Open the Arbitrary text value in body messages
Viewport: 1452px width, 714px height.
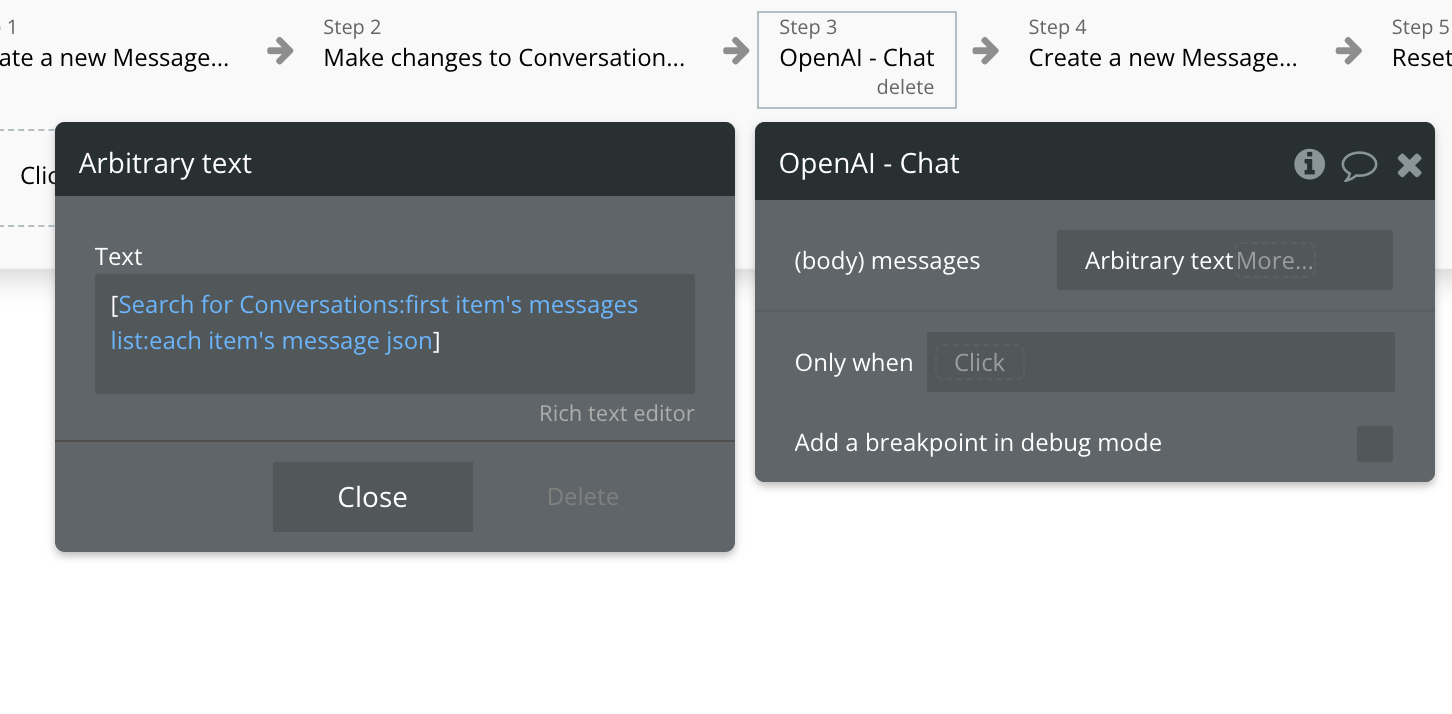(x=1158, y=261)
